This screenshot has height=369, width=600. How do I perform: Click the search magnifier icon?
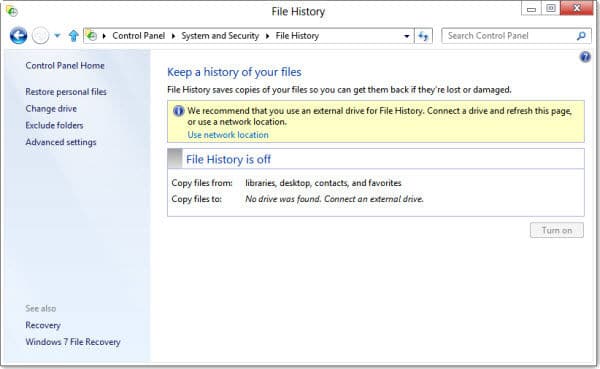point(581,36)
